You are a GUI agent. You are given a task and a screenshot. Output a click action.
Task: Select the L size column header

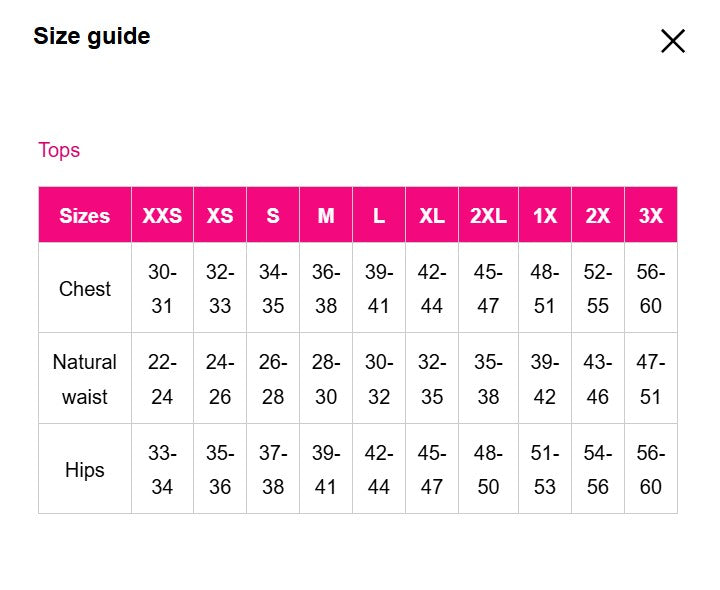point(379,215)
